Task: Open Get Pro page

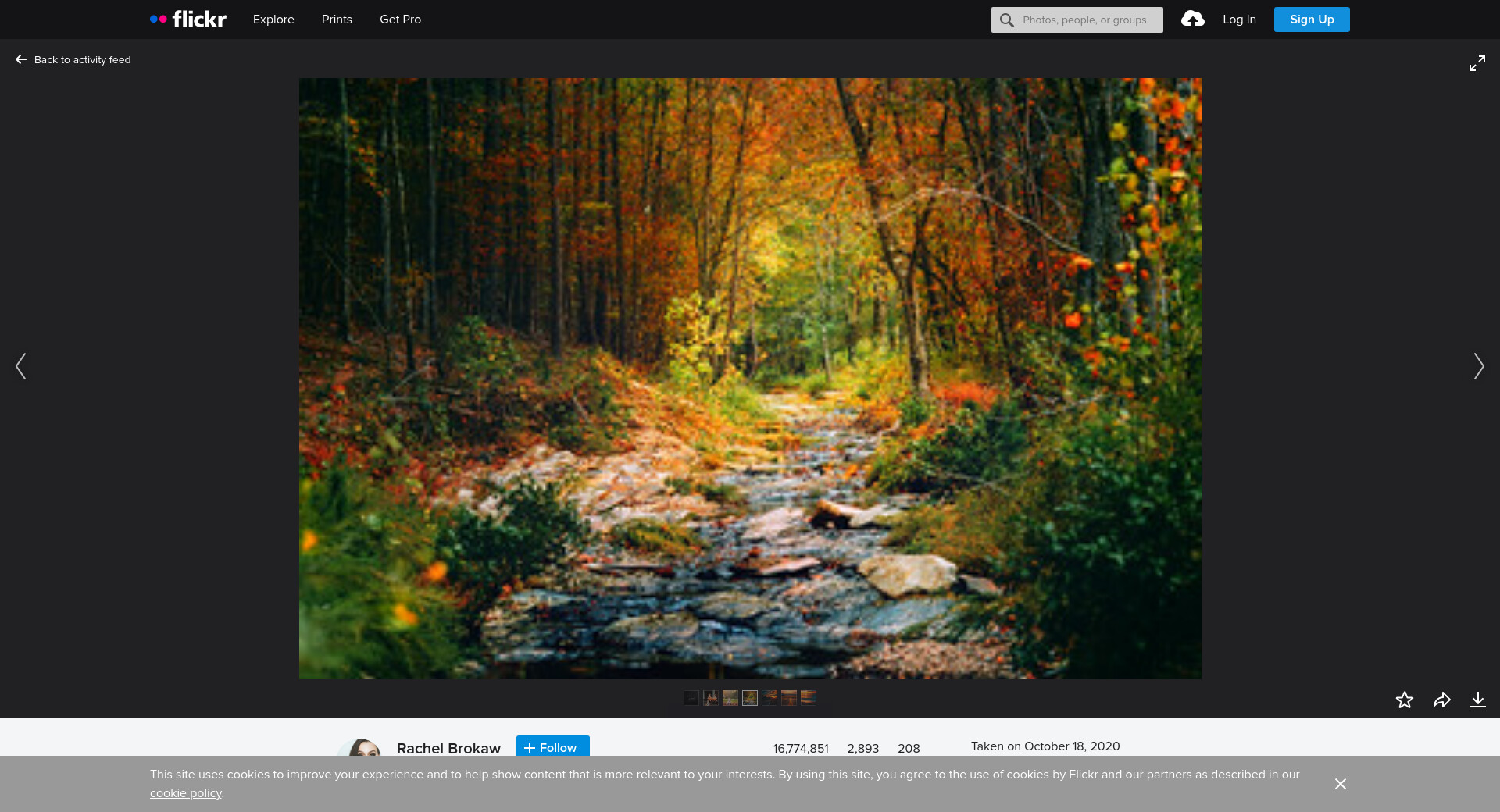Action: 400,20
